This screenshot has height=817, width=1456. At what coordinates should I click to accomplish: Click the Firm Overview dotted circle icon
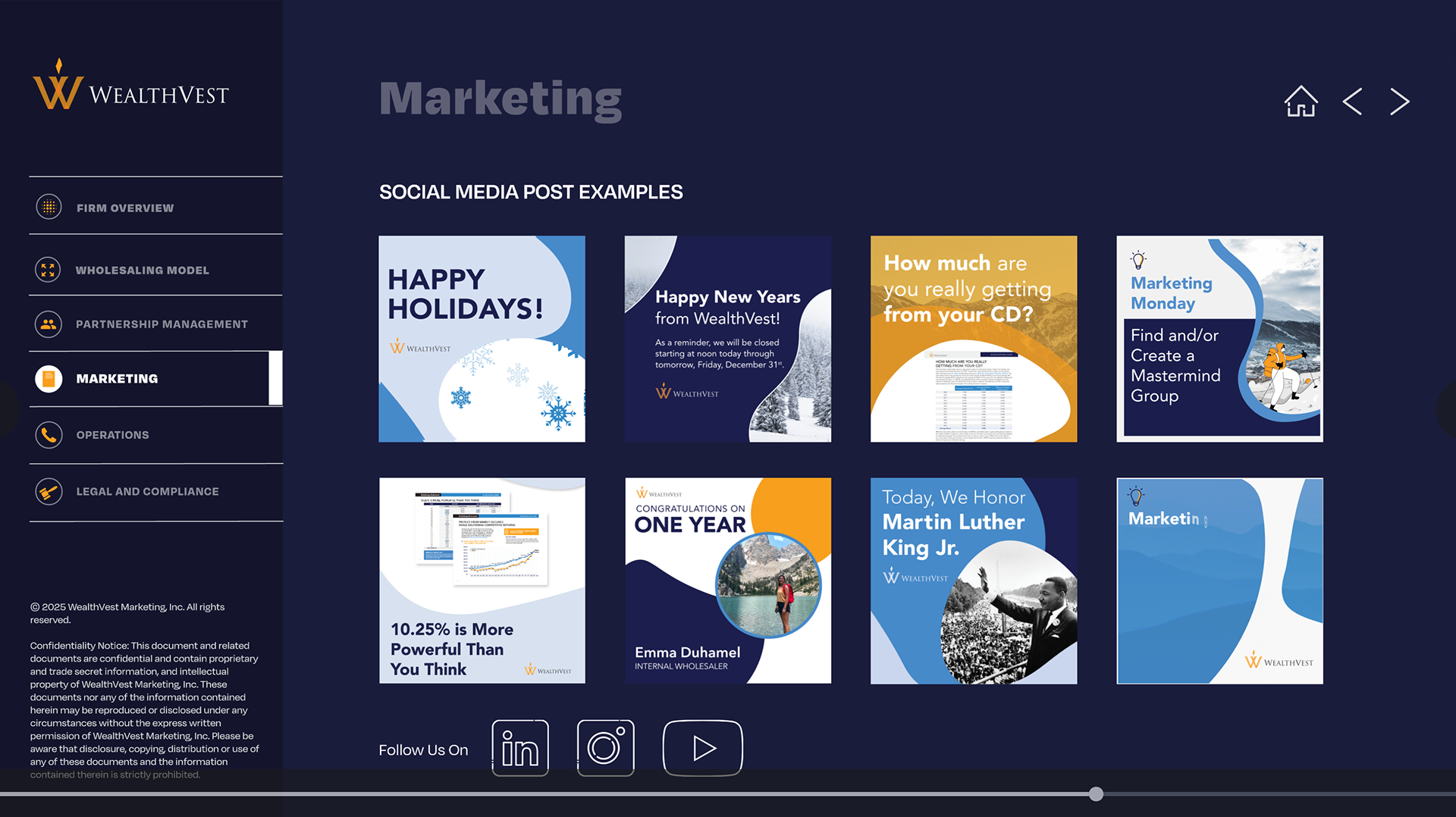click(x=49, y=207)
